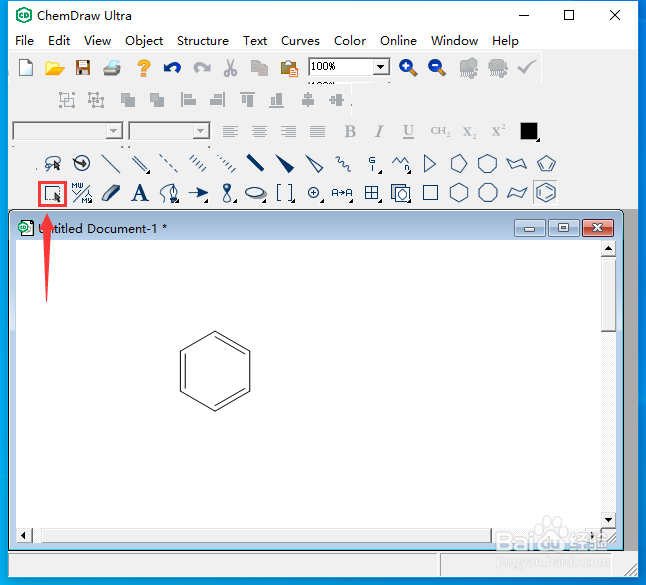This screenshot has height=585, width=646.
Task: Set right text alignment
Action: (288, 132)
